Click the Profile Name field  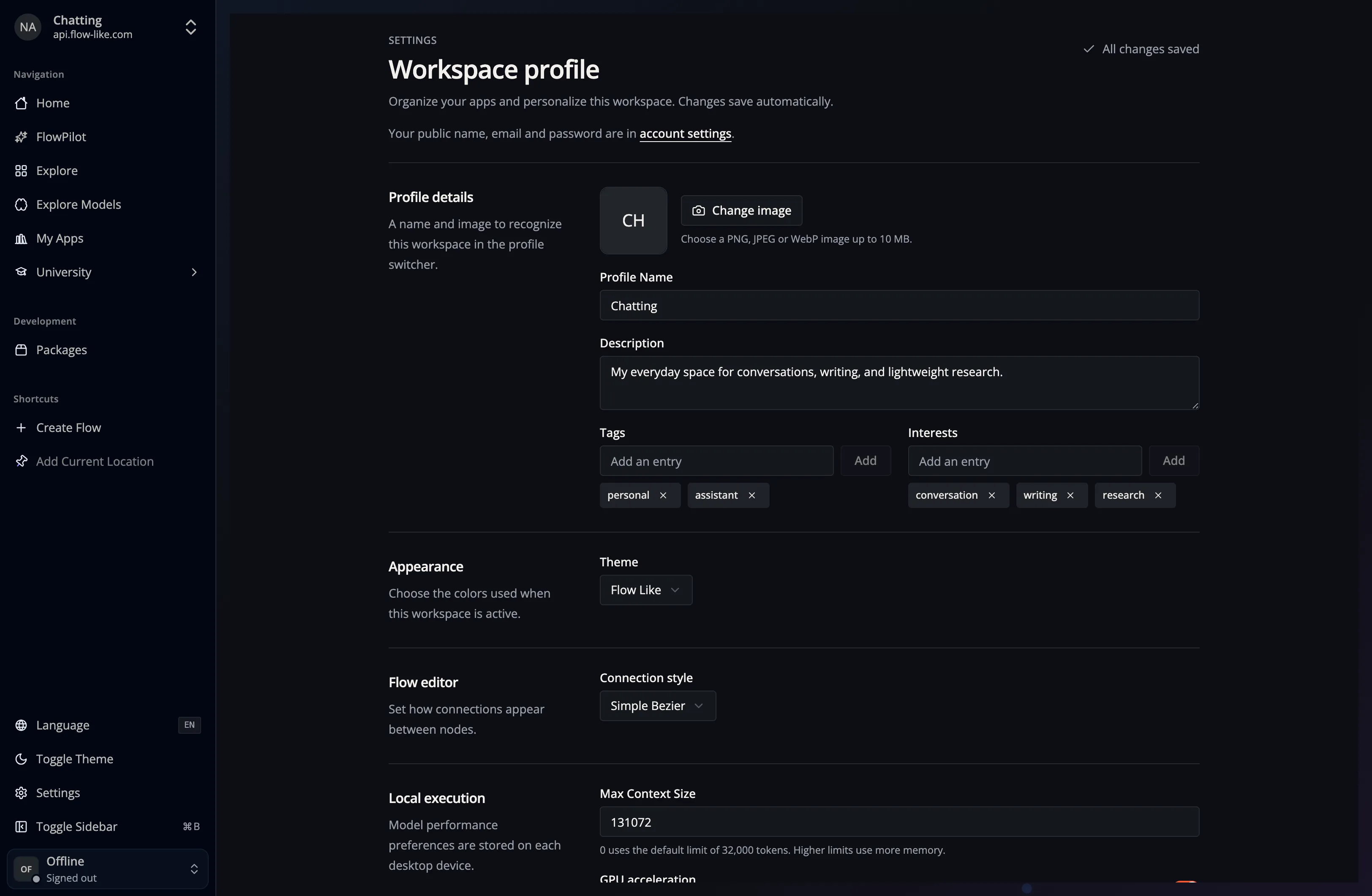pyautogui.click(x=899, y=305)
